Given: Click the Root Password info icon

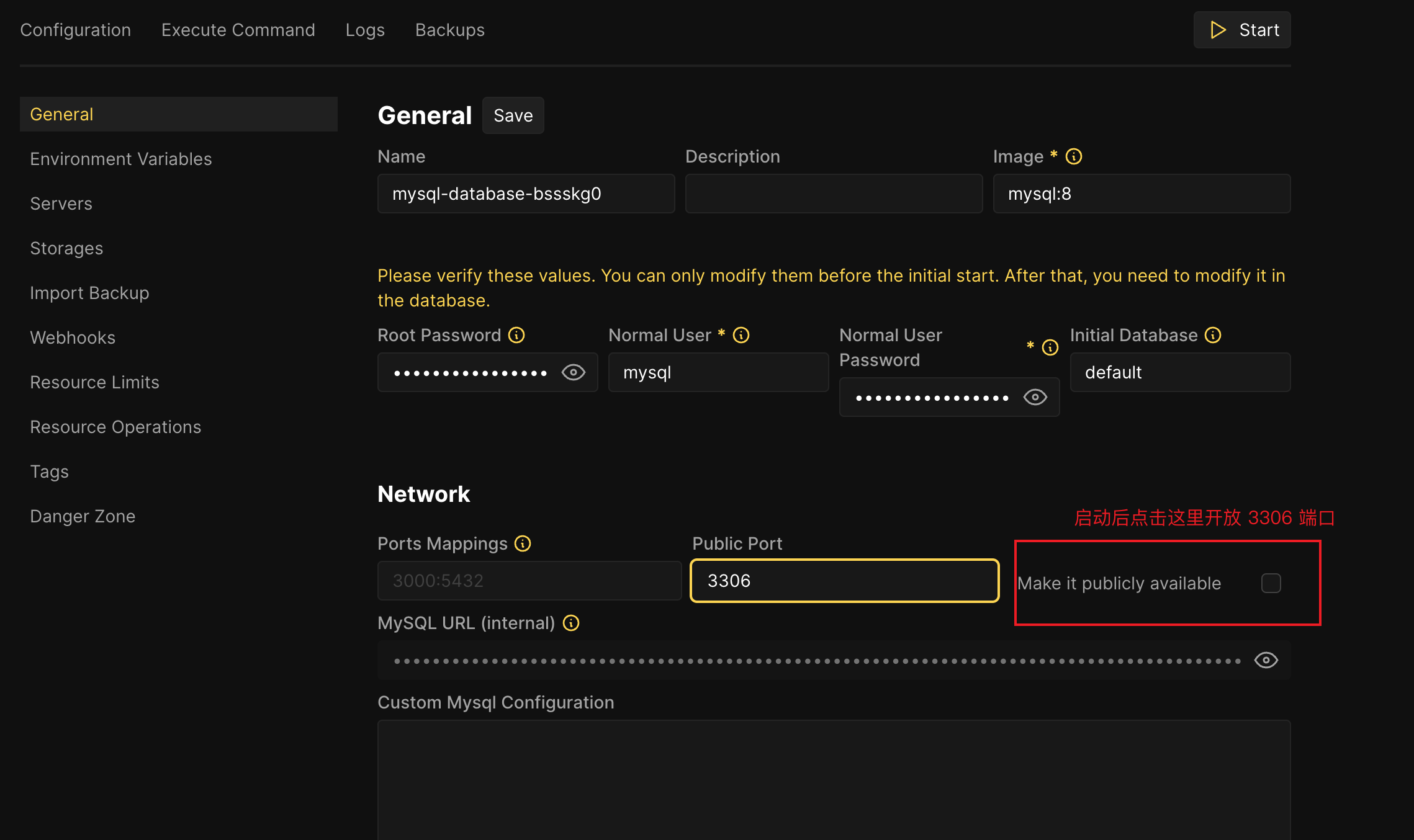Looking at the screenshot, I should (516, 335).
